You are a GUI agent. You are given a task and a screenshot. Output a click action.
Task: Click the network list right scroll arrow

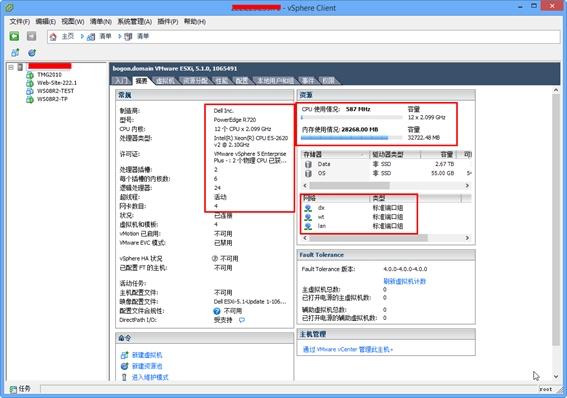[467, 238]
